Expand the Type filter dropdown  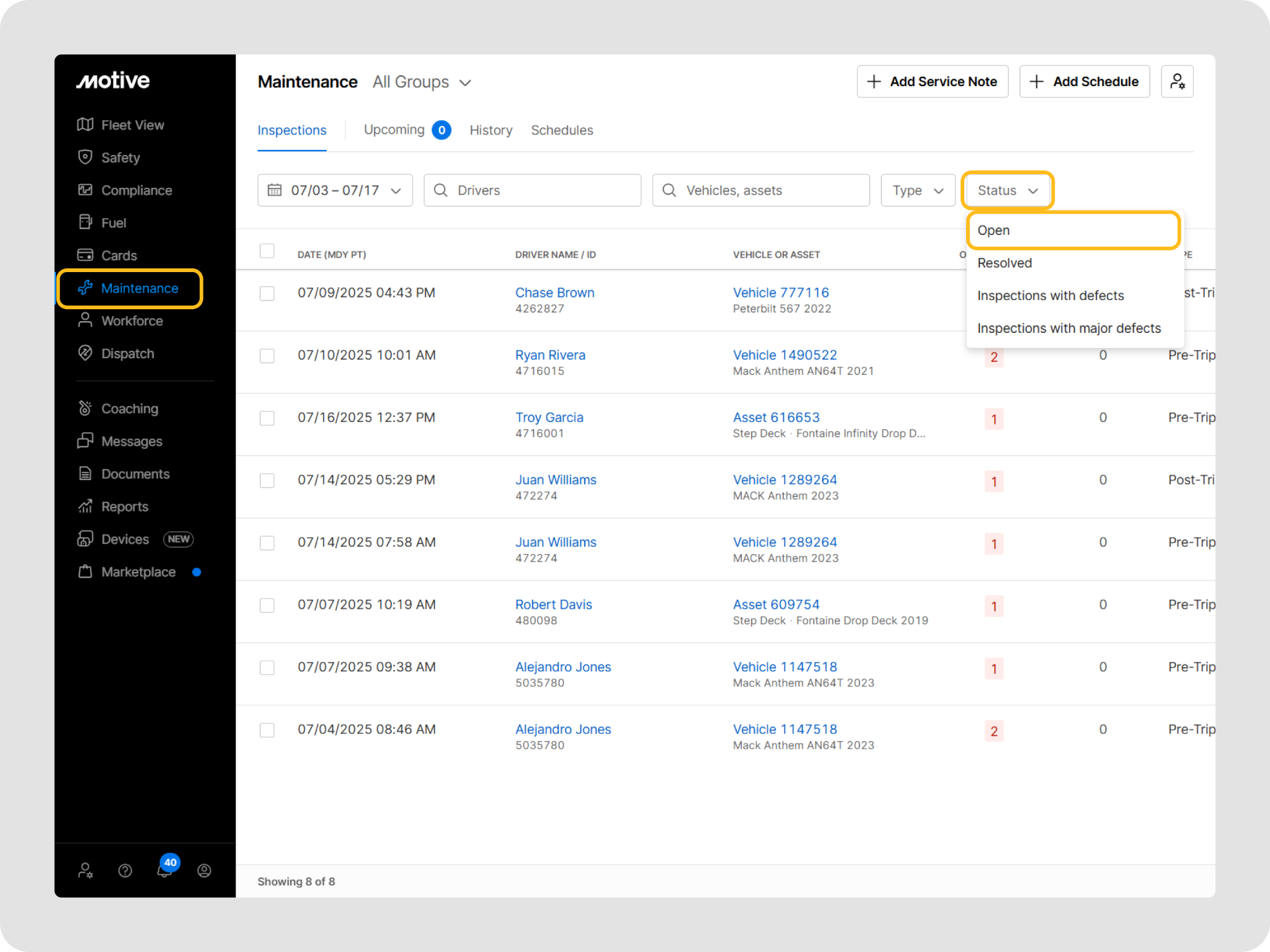pos(917,190)
